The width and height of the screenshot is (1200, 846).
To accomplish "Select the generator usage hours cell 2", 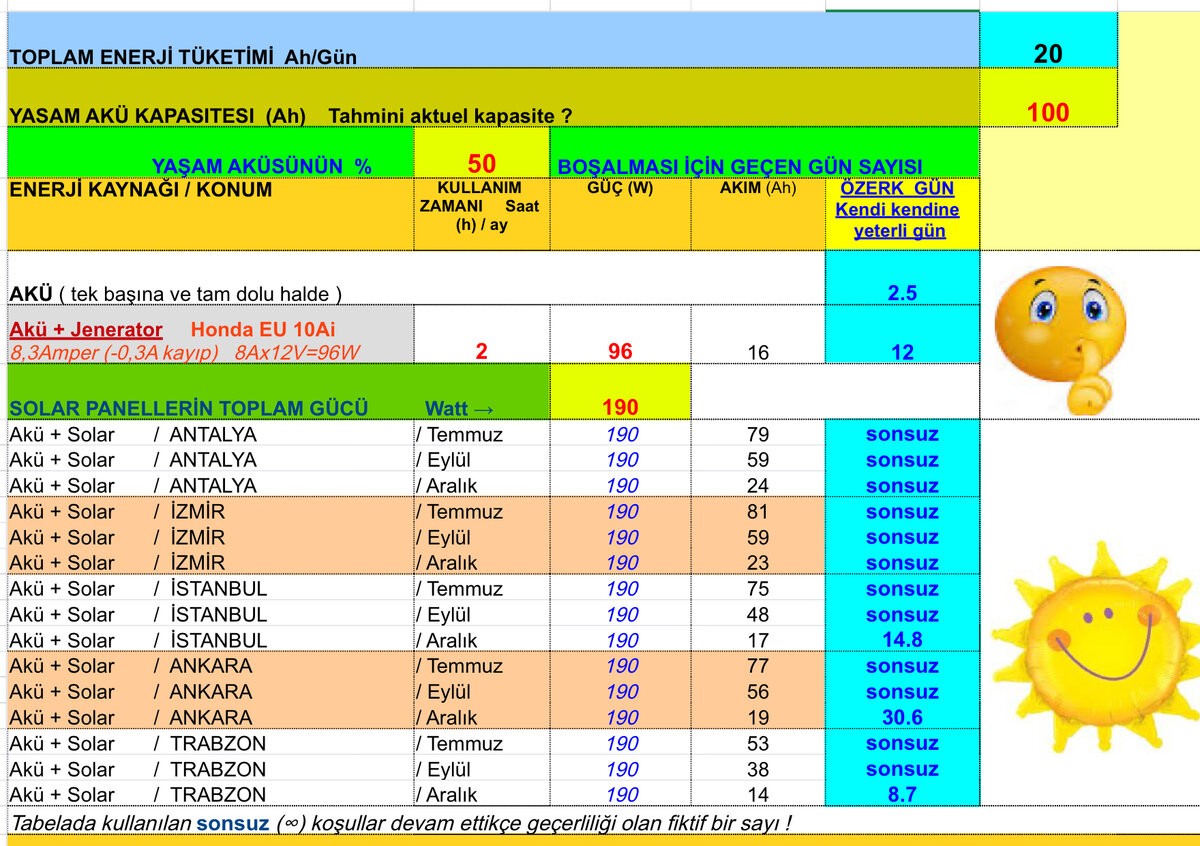I will coord(481,352).
